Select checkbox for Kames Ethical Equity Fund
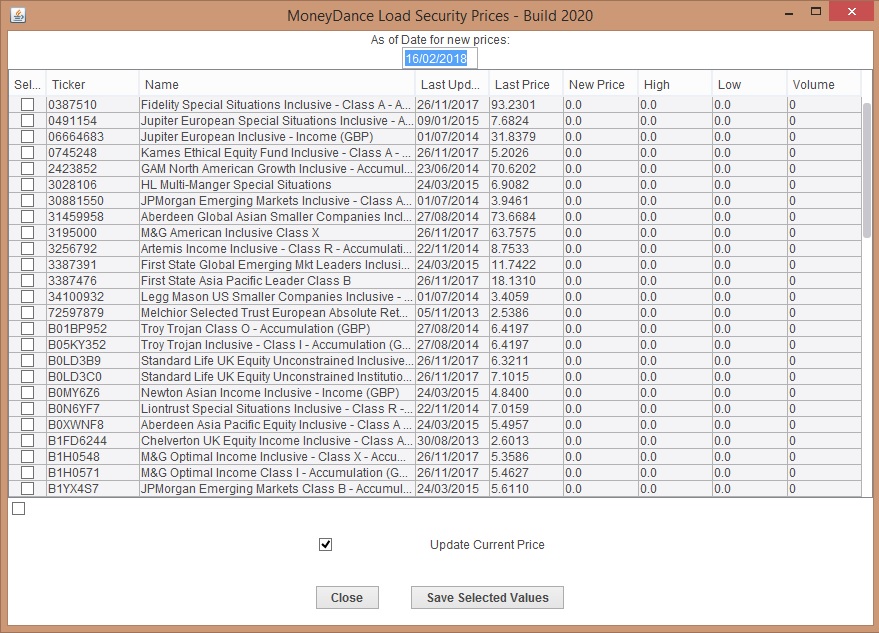 coord(27,153)
